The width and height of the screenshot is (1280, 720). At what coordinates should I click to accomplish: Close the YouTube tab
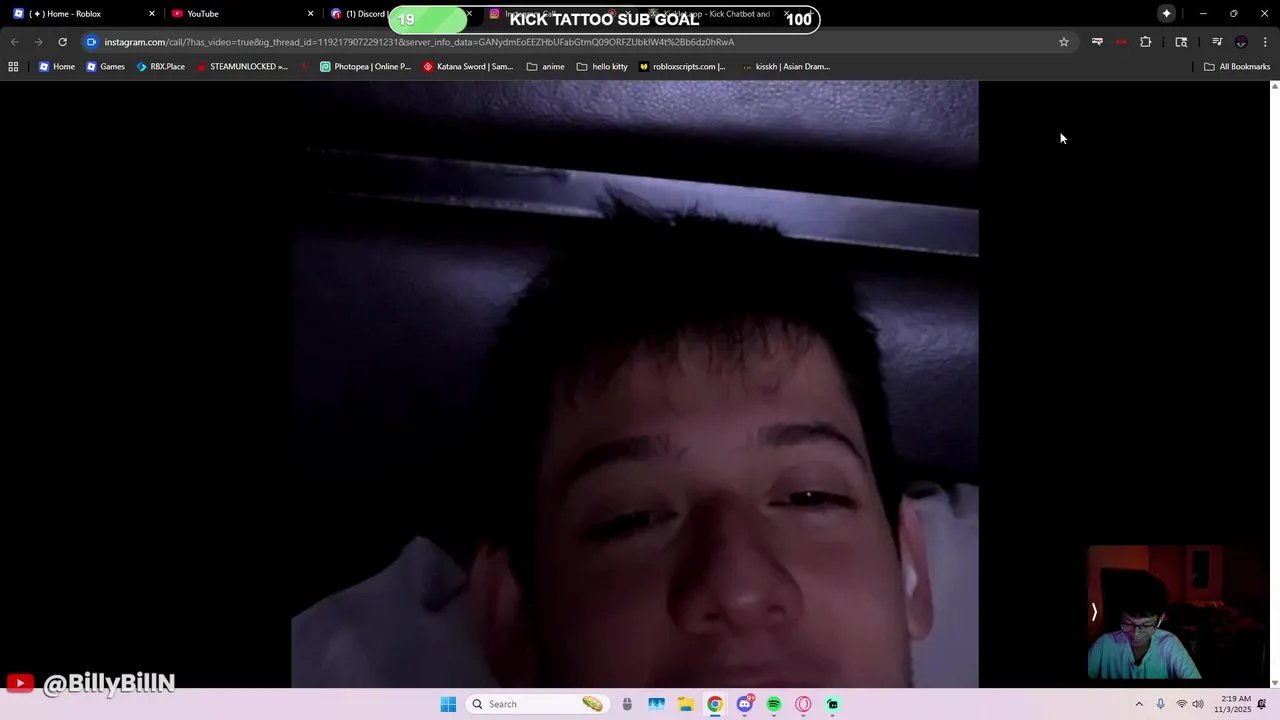click(310, 14)
